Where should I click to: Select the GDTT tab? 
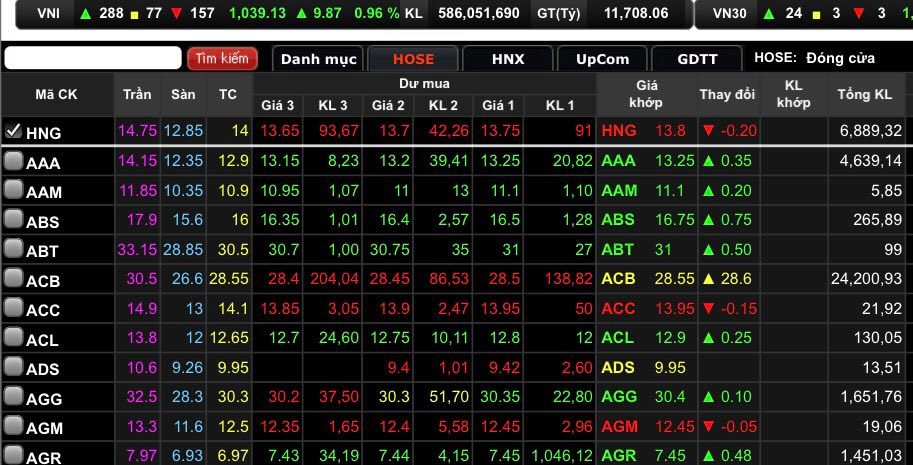[x=697, y=59]
